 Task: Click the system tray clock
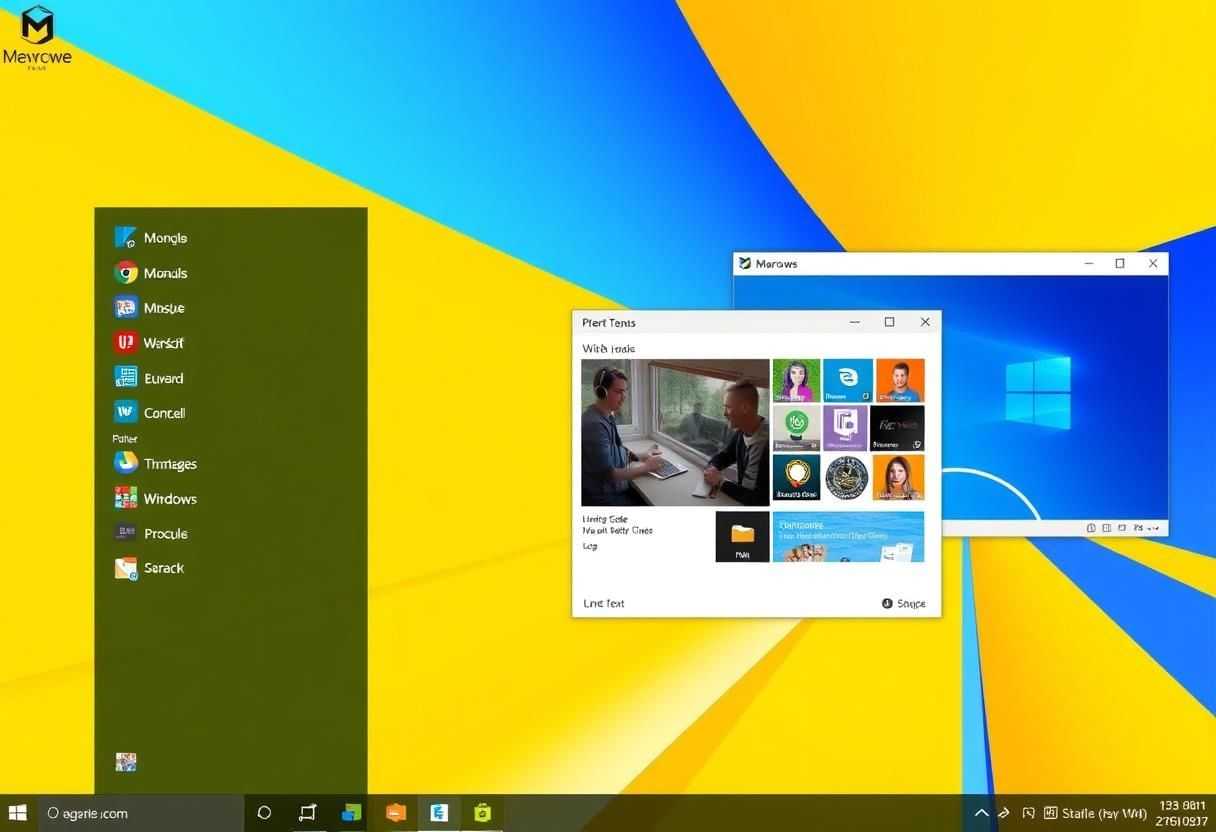point(1180,813)
